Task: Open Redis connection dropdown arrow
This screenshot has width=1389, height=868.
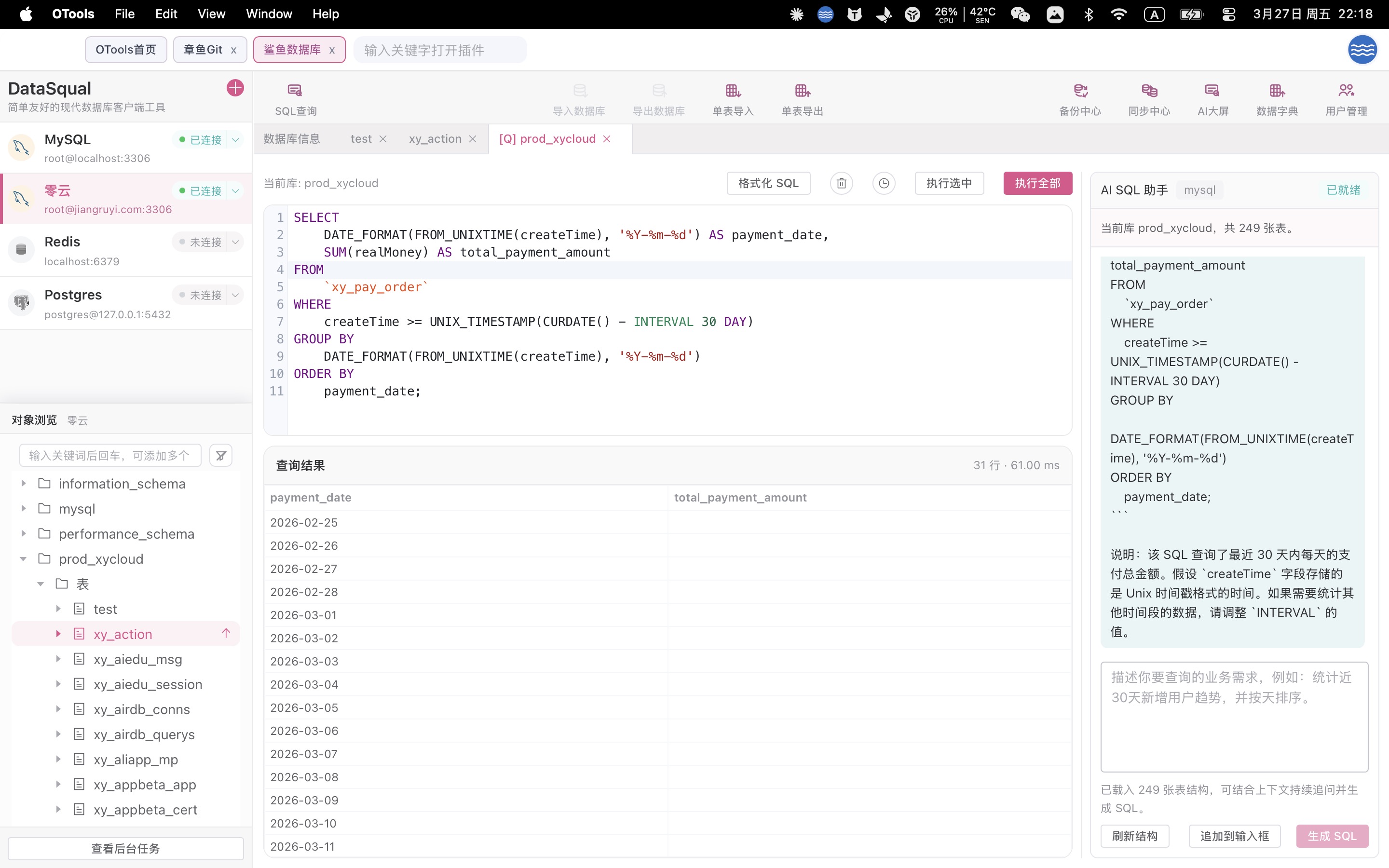Action: tap(235, 242)
